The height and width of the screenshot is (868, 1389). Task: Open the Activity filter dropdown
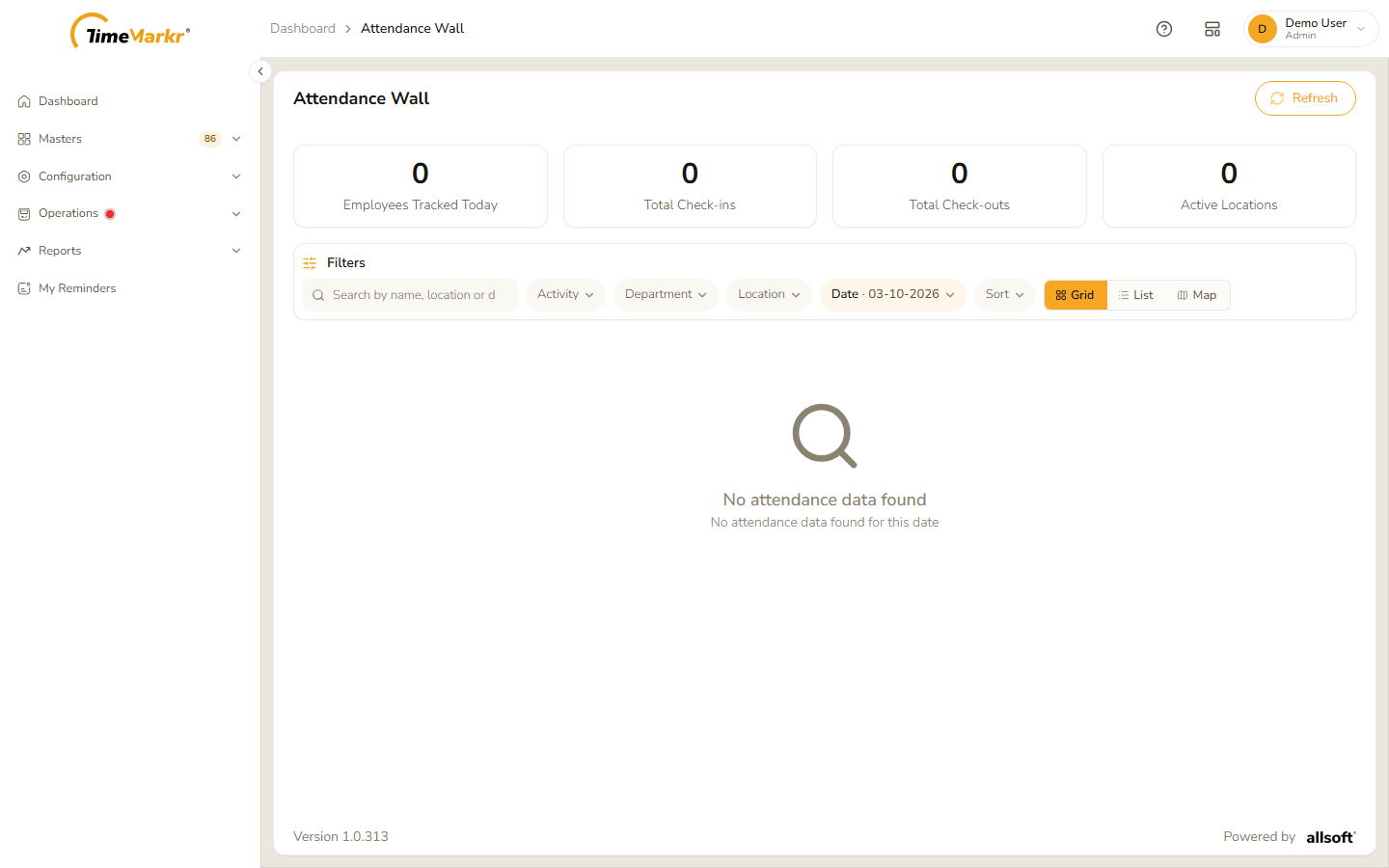pos(565,295)
